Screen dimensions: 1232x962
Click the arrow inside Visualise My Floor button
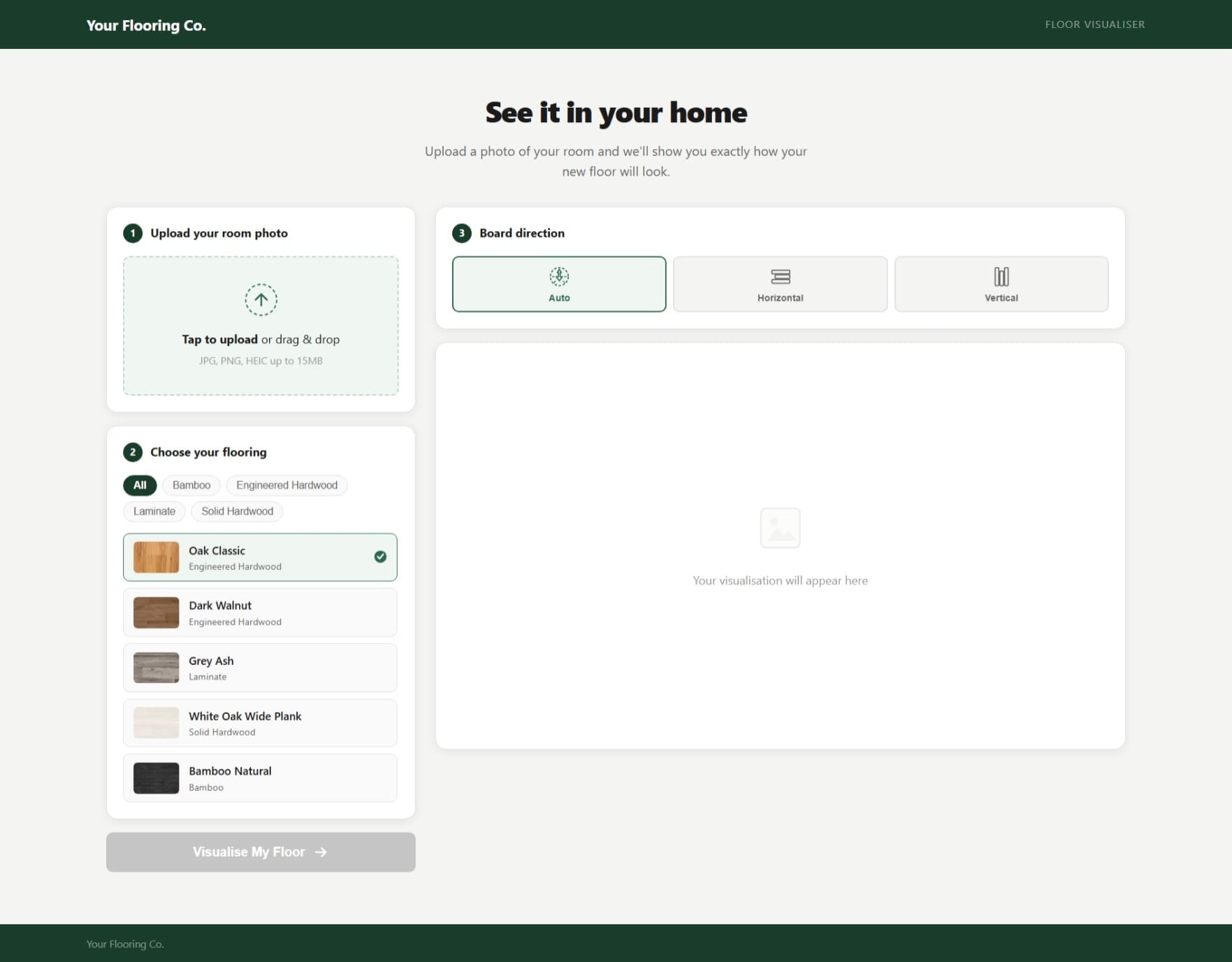coord(321,852)
